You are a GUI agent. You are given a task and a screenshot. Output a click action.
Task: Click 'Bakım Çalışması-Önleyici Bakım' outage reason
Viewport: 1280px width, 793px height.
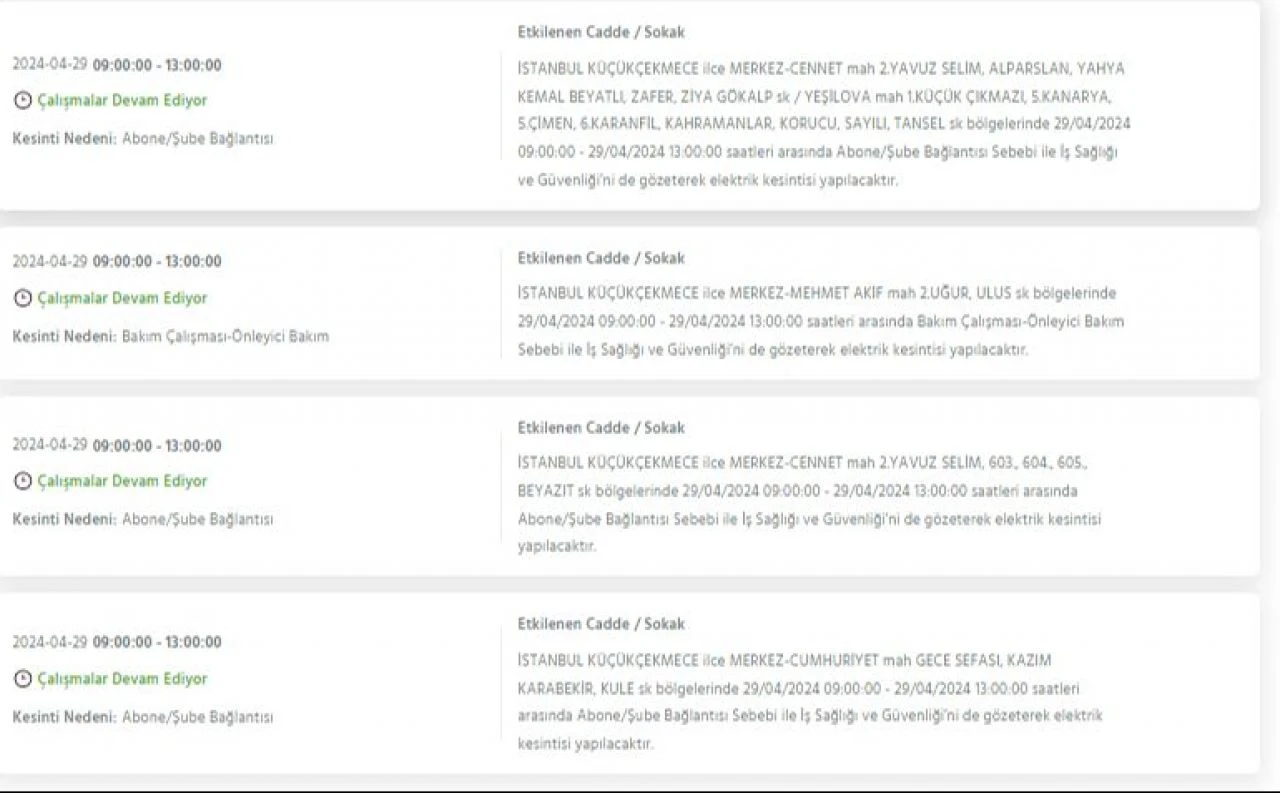(225, 336)
